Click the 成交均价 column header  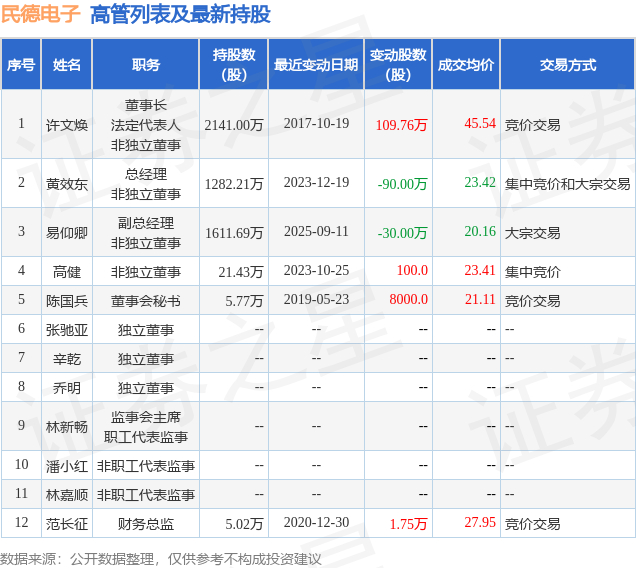(466, 65)
